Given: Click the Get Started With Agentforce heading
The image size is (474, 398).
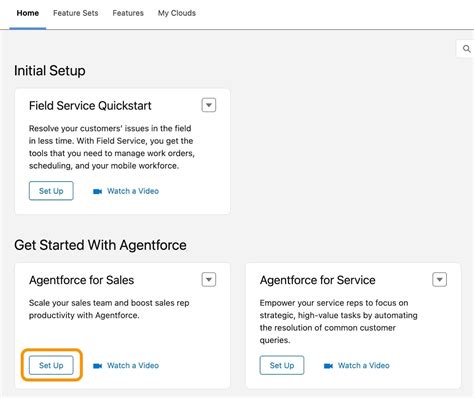Looking at the screenshot, I should [x=100, y=245].
